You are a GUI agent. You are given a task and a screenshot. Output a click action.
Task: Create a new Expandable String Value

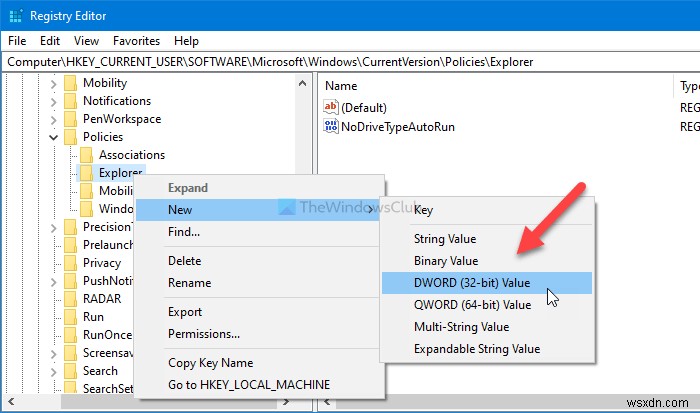click(x=487, y=348)
